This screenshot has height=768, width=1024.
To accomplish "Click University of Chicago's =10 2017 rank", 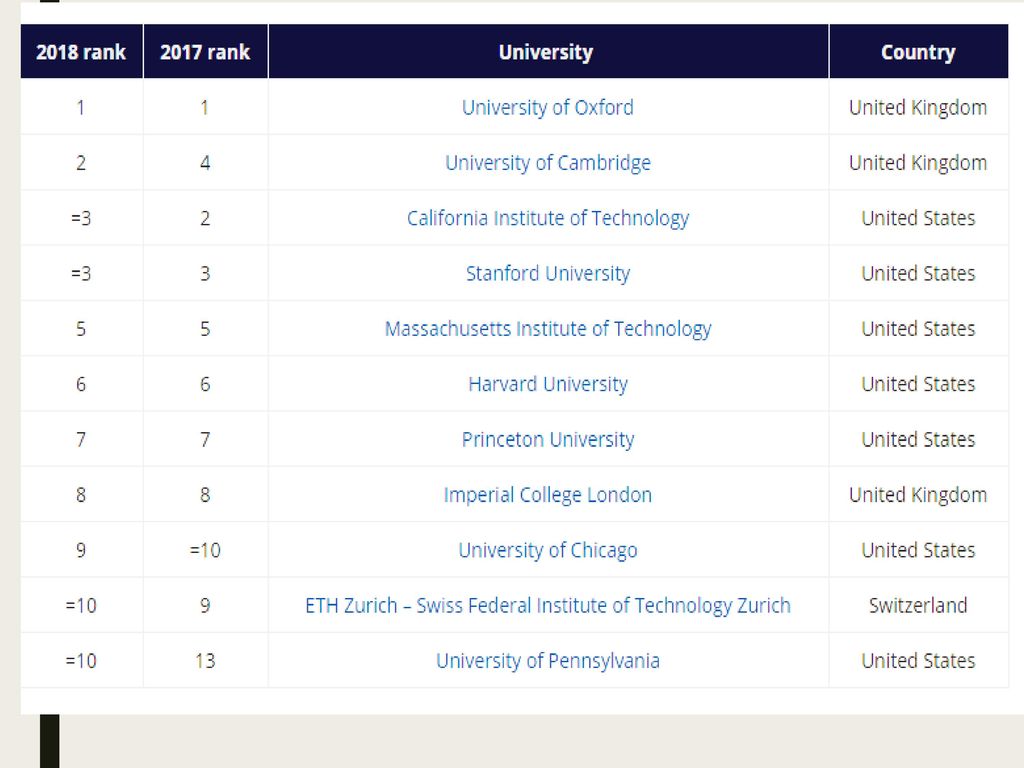I will (205, 550).
